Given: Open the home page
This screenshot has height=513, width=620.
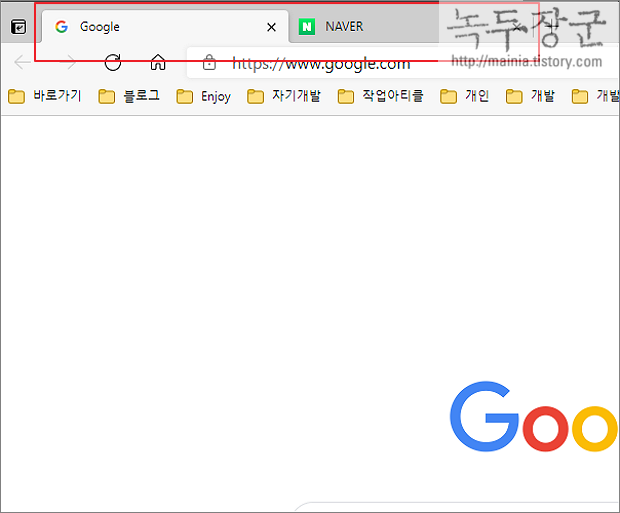Looking at the screenshot, I should point(158,62).
